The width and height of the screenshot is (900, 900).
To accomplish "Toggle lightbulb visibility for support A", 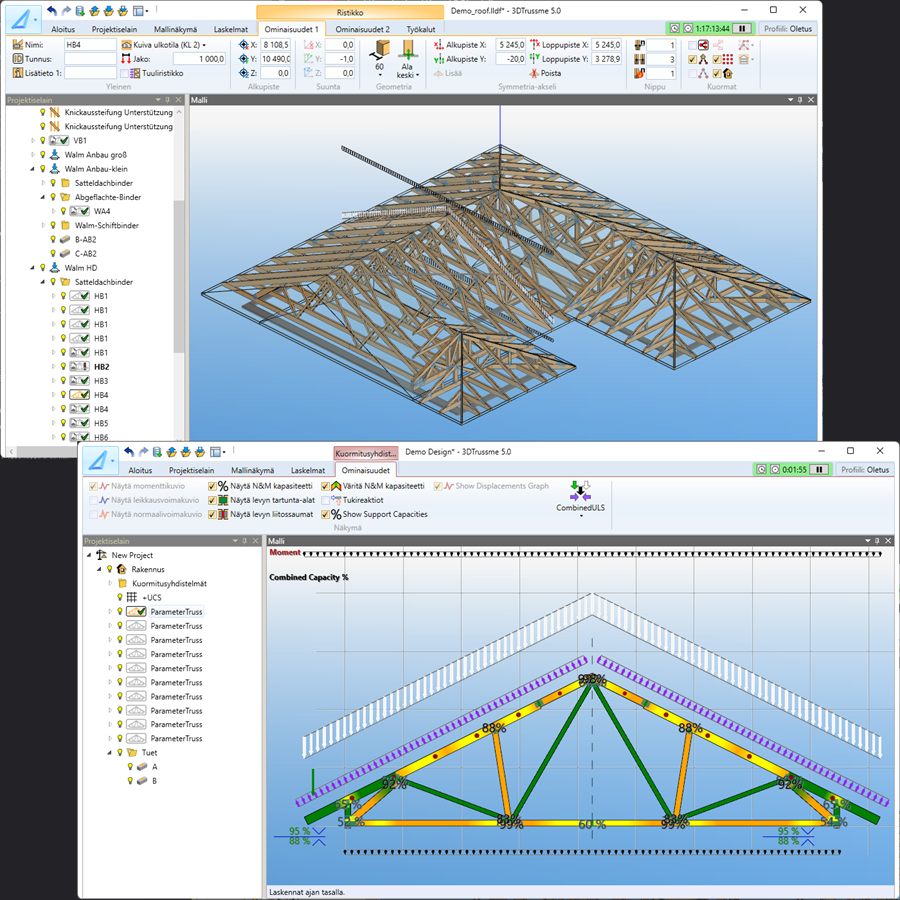I will pos(130,766).
